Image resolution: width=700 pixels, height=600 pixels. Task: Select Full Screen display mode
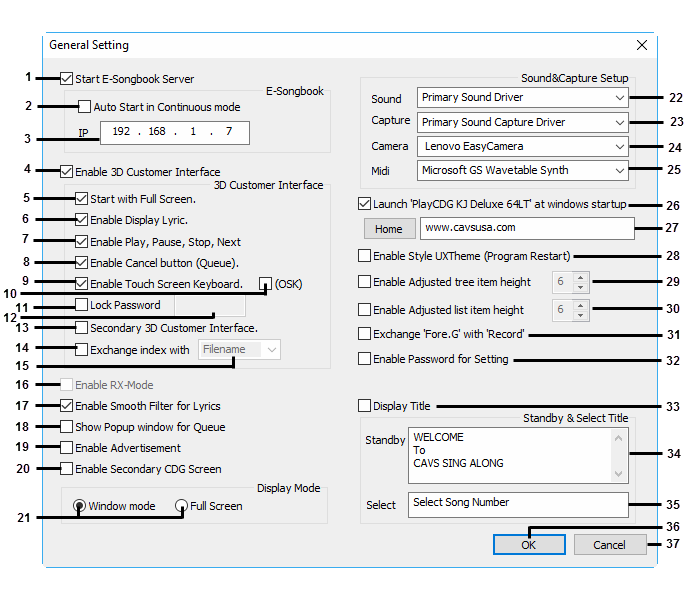[x=182, y=506]
